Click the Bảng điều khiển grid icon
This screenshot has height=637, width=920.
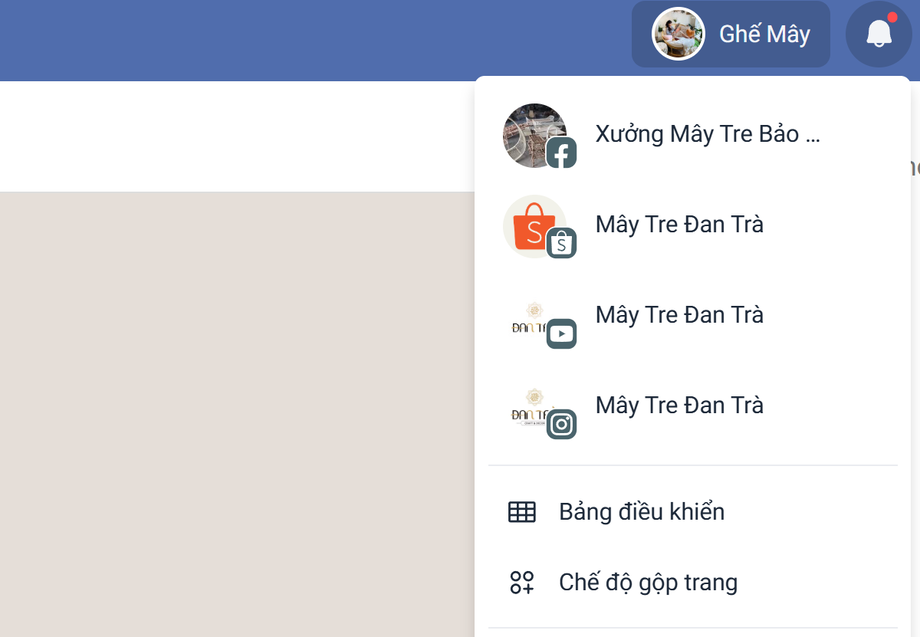pos(522,512)
